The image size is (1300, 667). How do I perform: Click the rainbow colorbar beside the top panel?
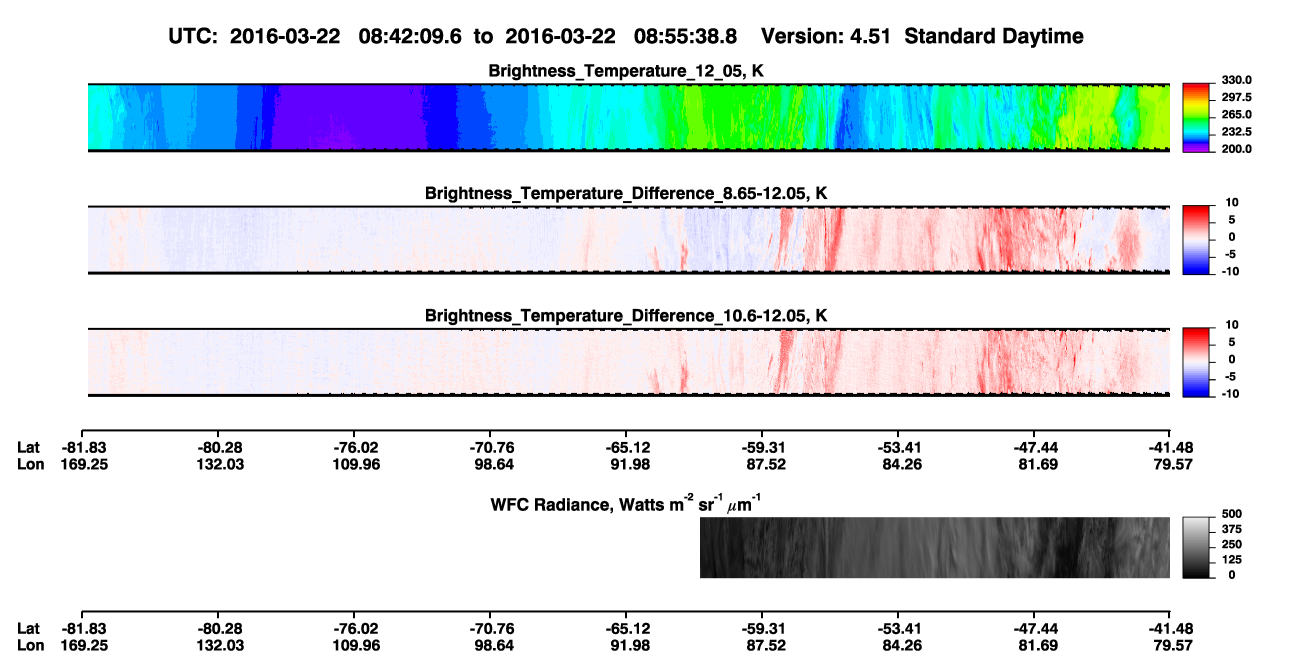(1198, 117)
